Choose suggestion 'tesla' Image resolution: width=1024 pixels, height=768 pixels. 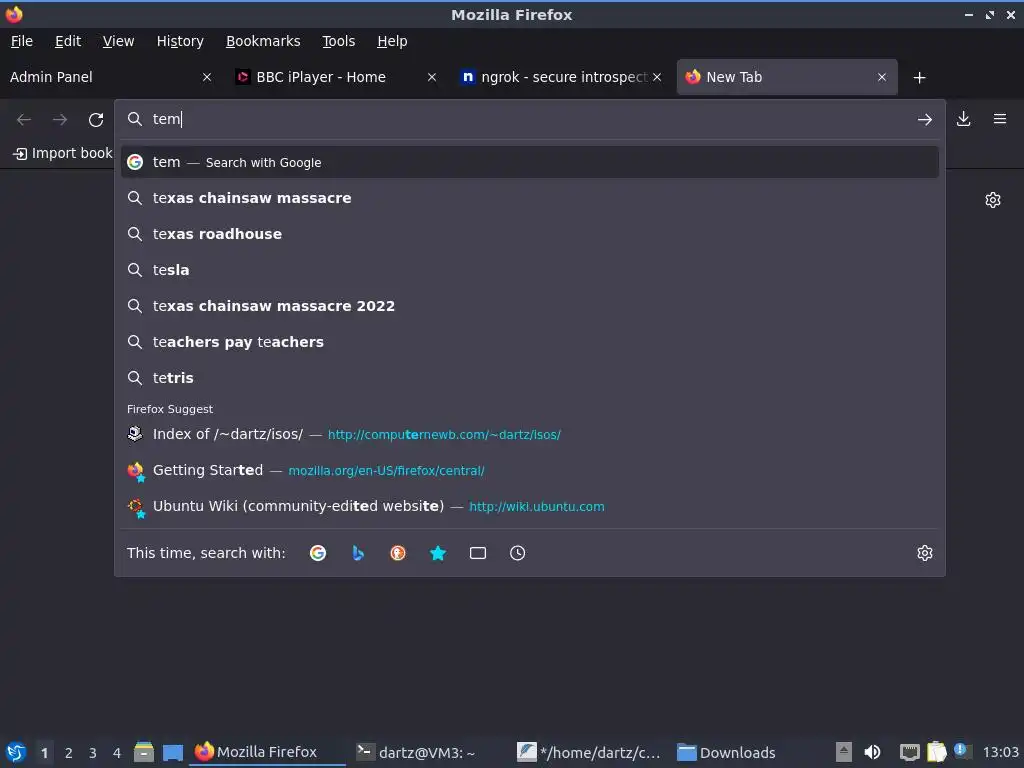(x=530, y=270)
